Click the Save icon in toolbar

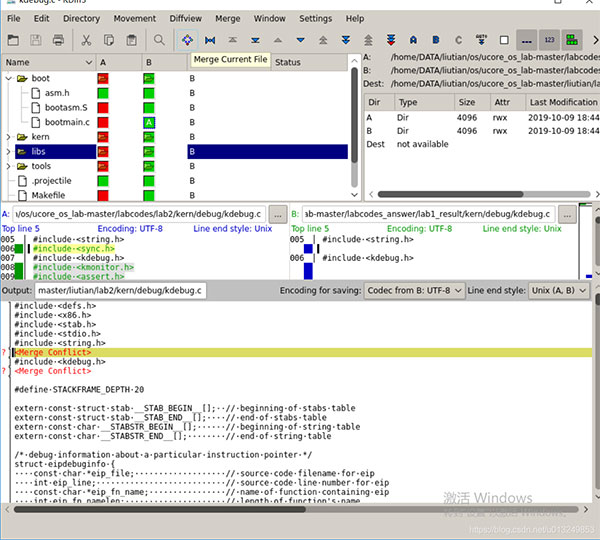pyautogui.click(x=36, y=40)
